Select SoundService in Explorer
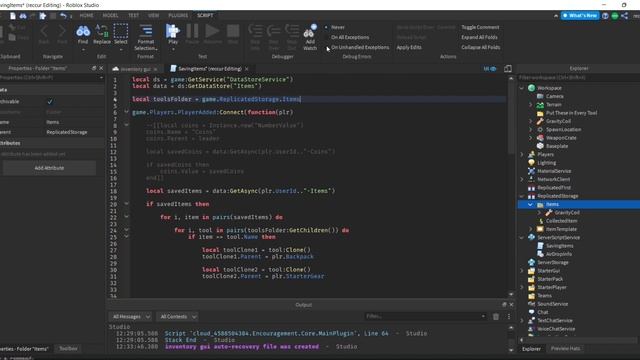Image resolution: width=640 pixels, height=360 pixels. (552, 304)
